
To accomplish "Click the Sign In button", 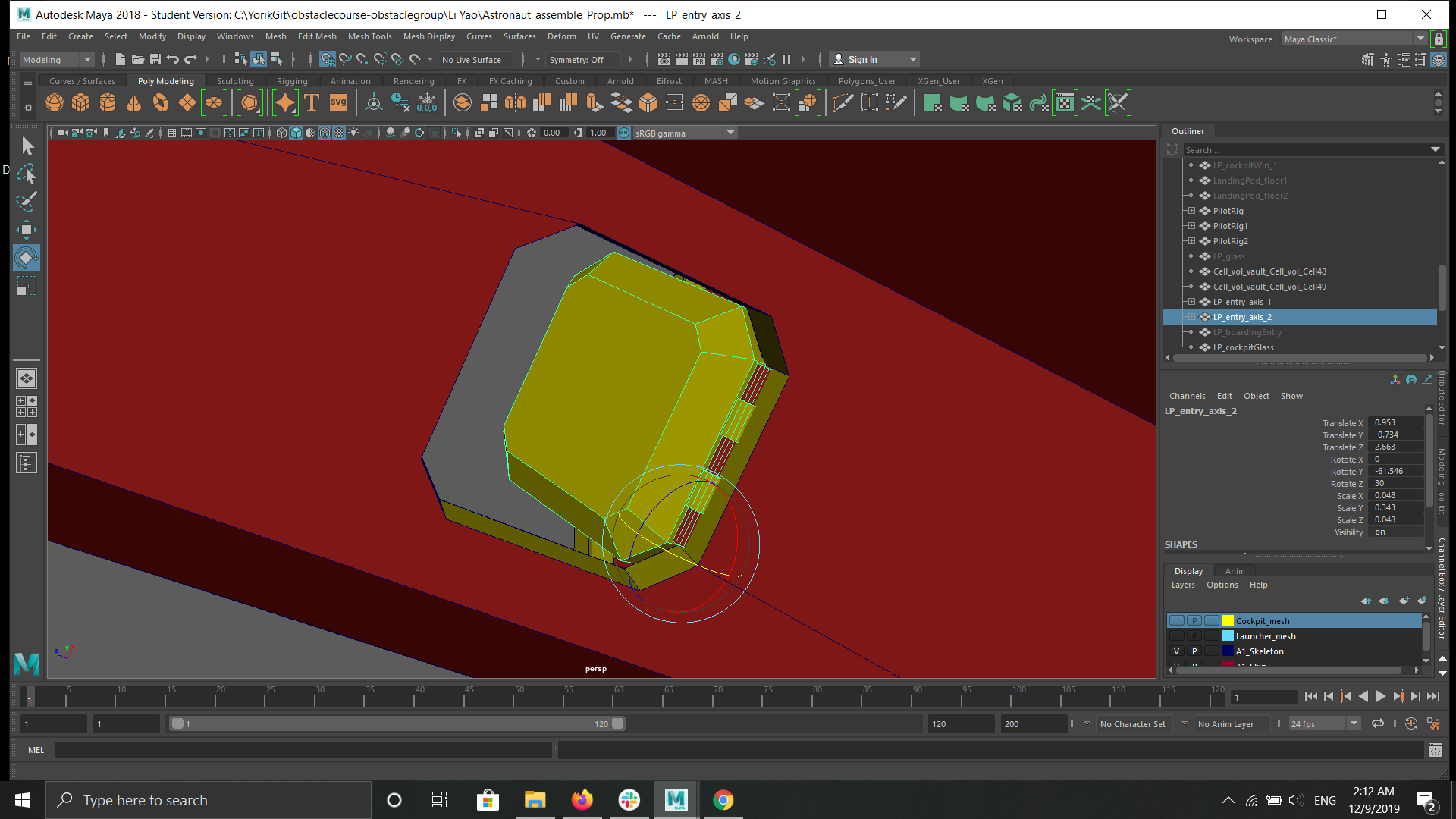I will (x=862, y=59).
